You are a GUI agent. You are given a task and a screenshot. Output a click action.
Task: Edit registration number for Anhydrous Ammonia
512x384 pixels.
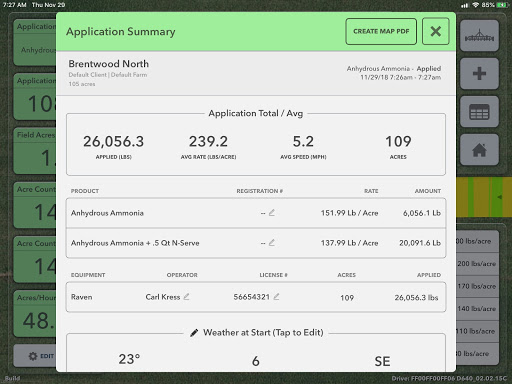tap(272, 213)
